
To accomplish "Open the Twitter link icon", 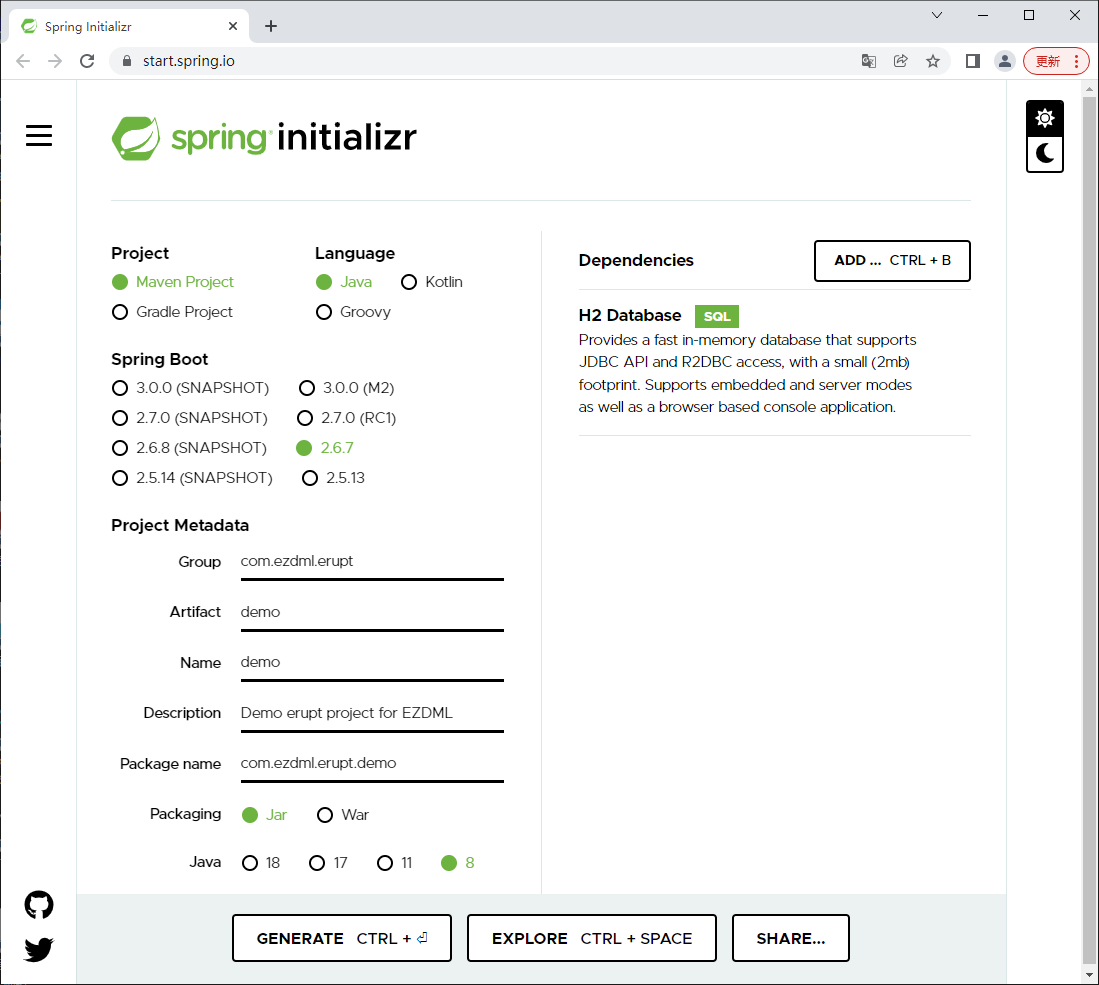I will [x=39, y=949].
